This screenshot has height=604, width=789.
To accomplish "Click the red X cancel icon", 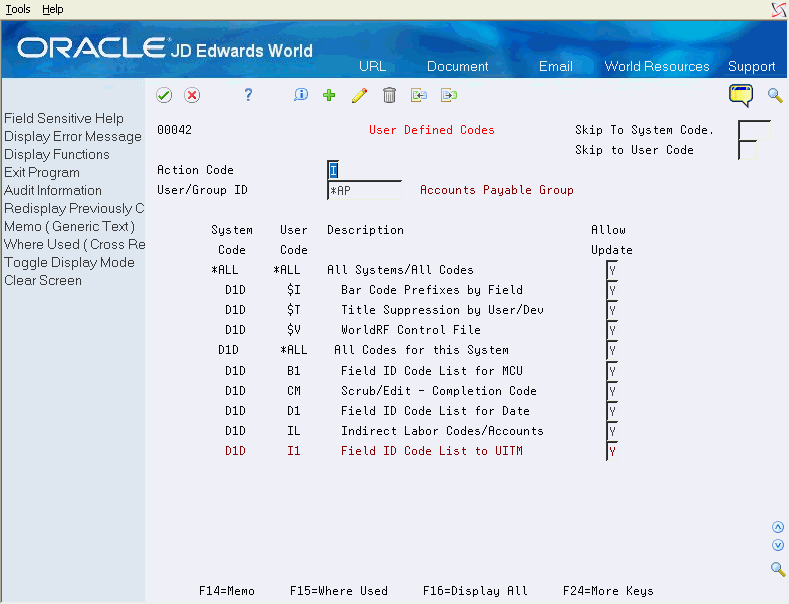I will pyautogui.click(x=192, y=95).
